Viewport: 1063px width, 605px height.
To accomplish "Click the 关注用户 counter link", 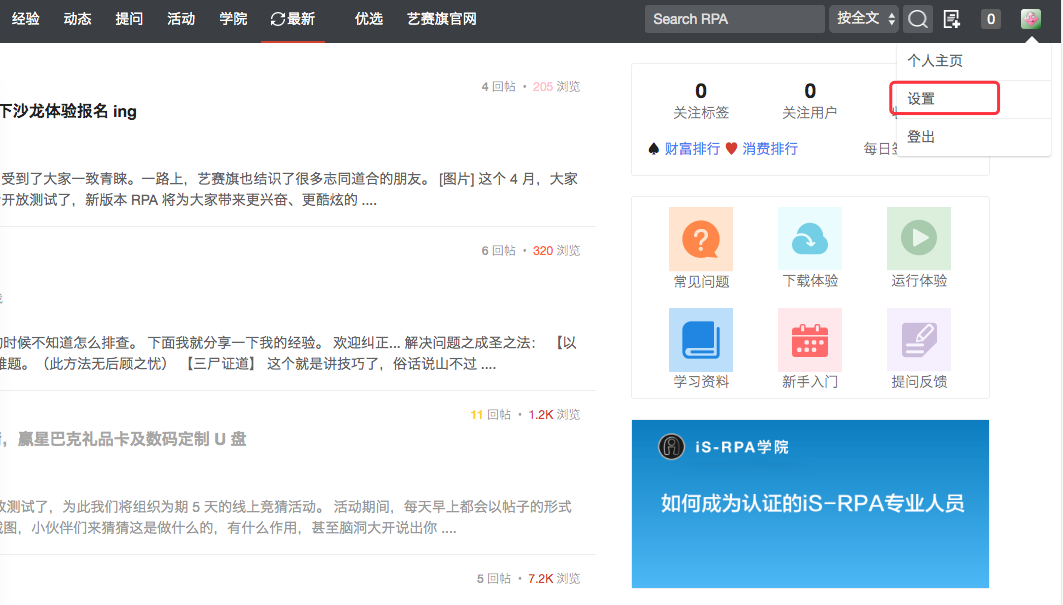I will pos(809,103).
